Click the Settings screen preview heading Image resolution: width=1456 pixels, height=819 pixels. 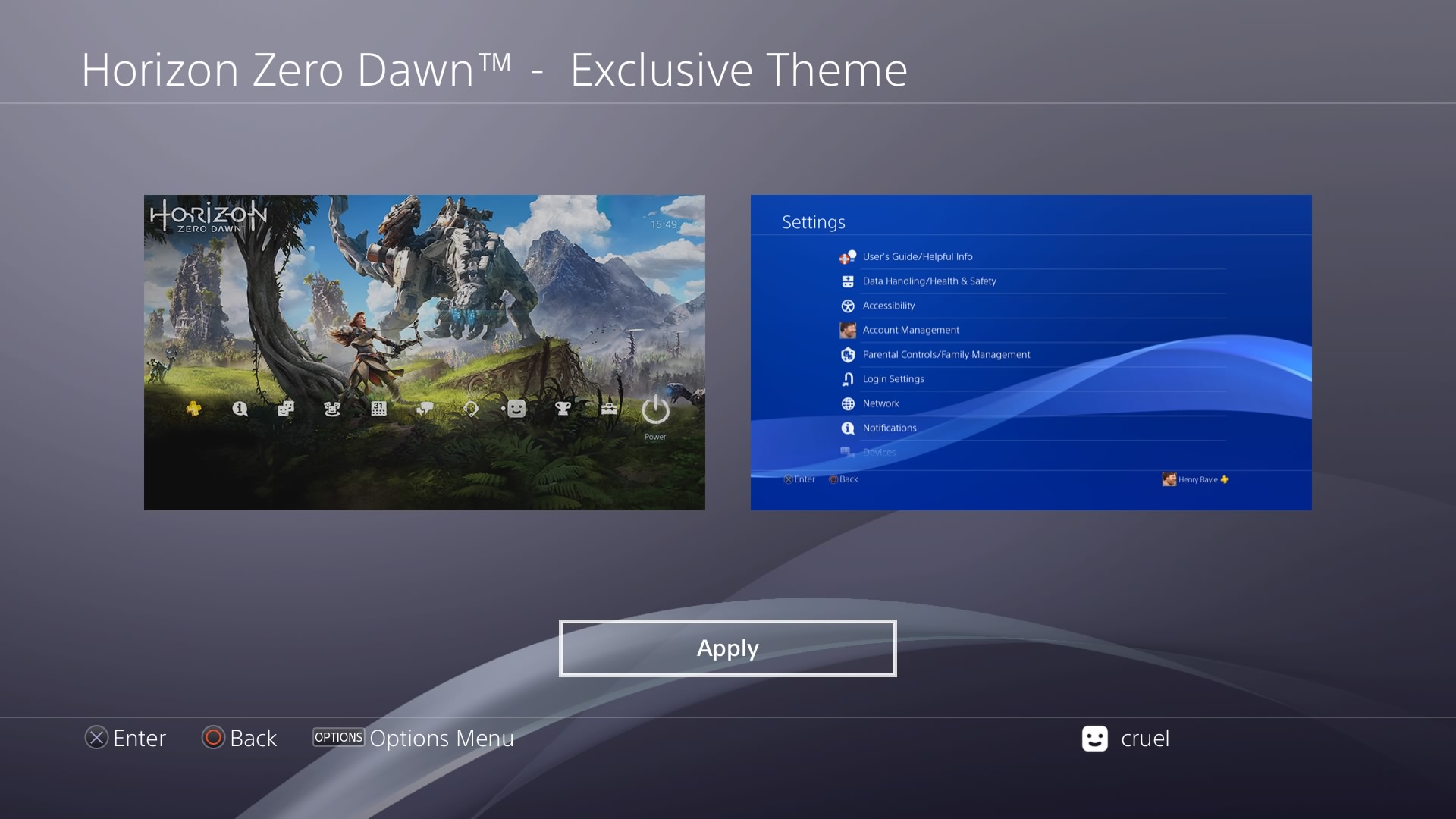[x=813, y=222]
